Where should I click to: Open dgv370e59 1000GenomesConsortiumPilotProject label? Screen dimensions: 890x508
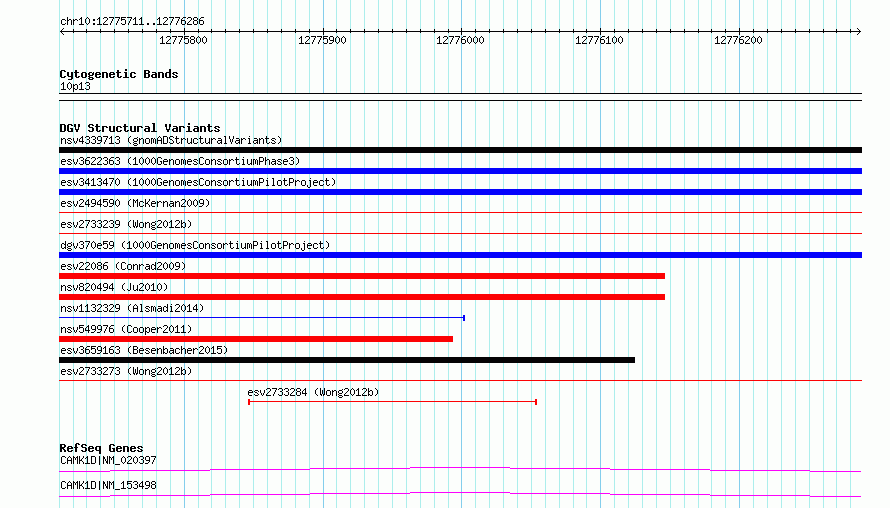coord(195,245)
